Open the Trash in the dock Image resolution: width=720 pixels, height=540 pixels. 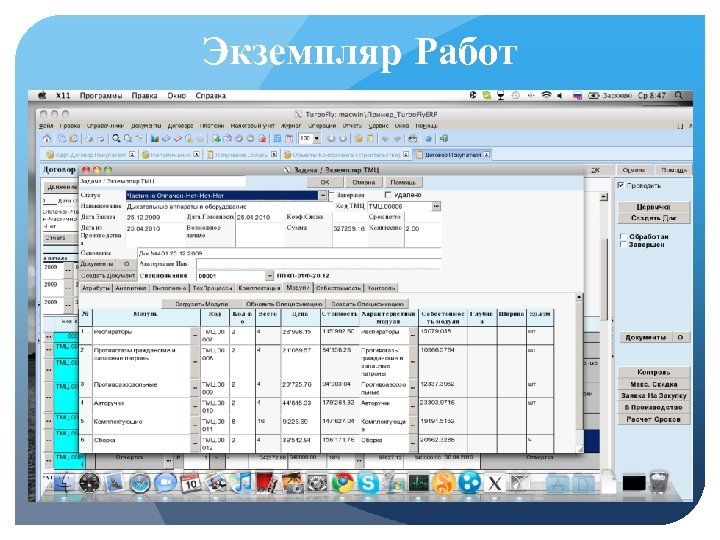(x=659, y=482)
